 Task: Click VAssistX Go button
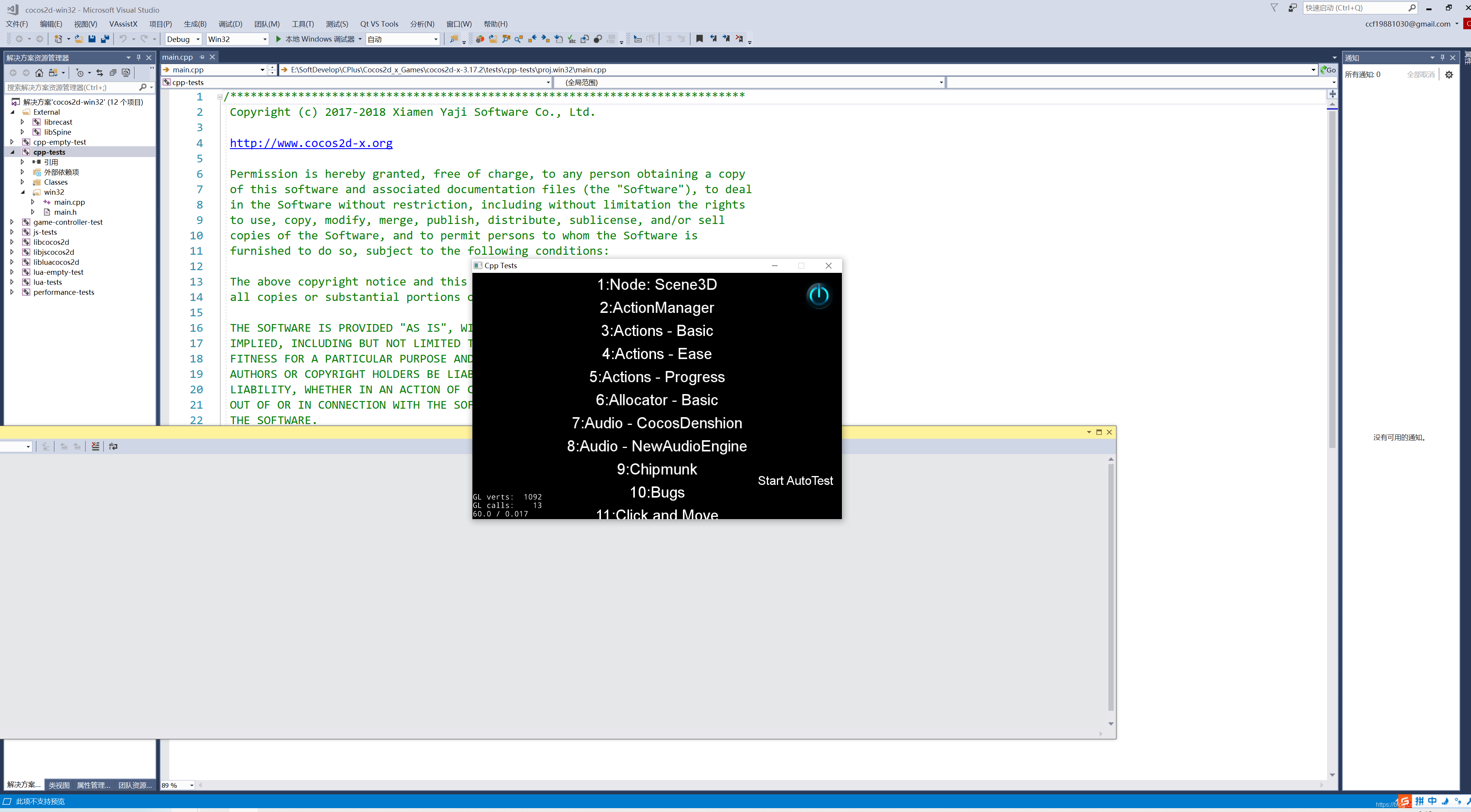pos(1328,70)
